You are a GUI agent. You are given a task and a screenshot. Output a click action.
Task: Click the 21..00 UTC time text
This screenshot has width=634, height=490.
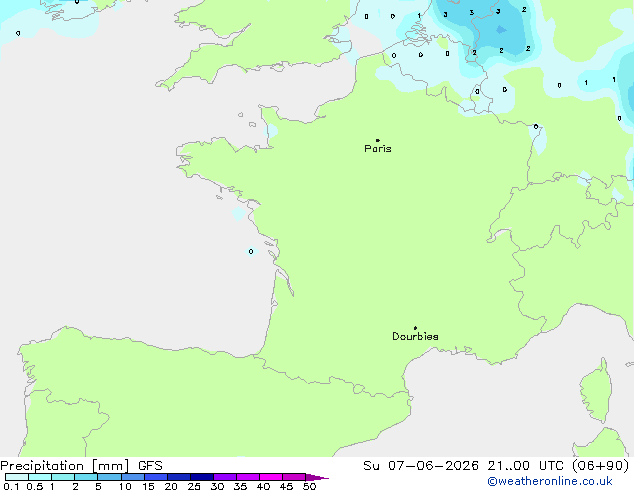point(525,466)
